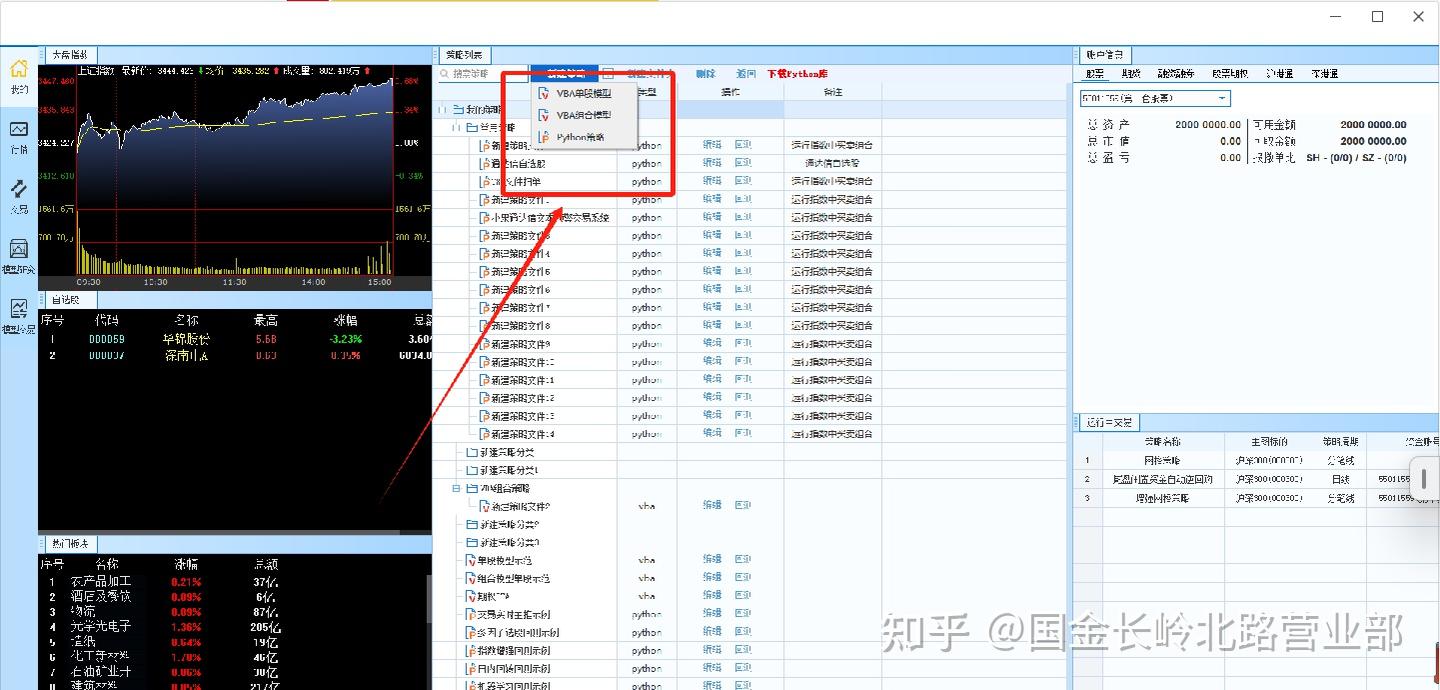Open 模型研发 from the sidebar

click(19, 258)
